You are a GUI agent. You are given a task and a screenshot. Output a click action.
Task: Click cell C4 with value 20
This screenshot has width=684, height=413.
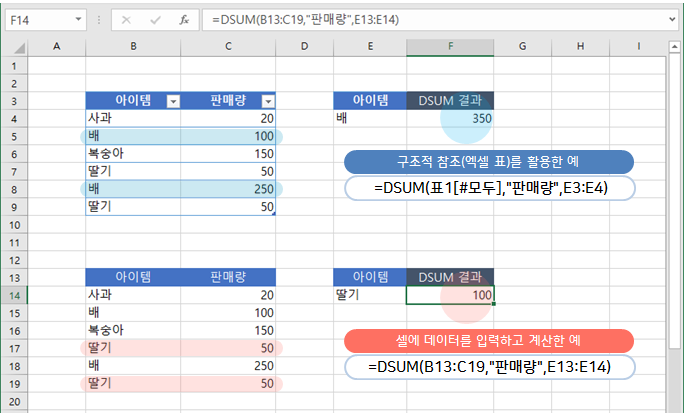[228, 118]
